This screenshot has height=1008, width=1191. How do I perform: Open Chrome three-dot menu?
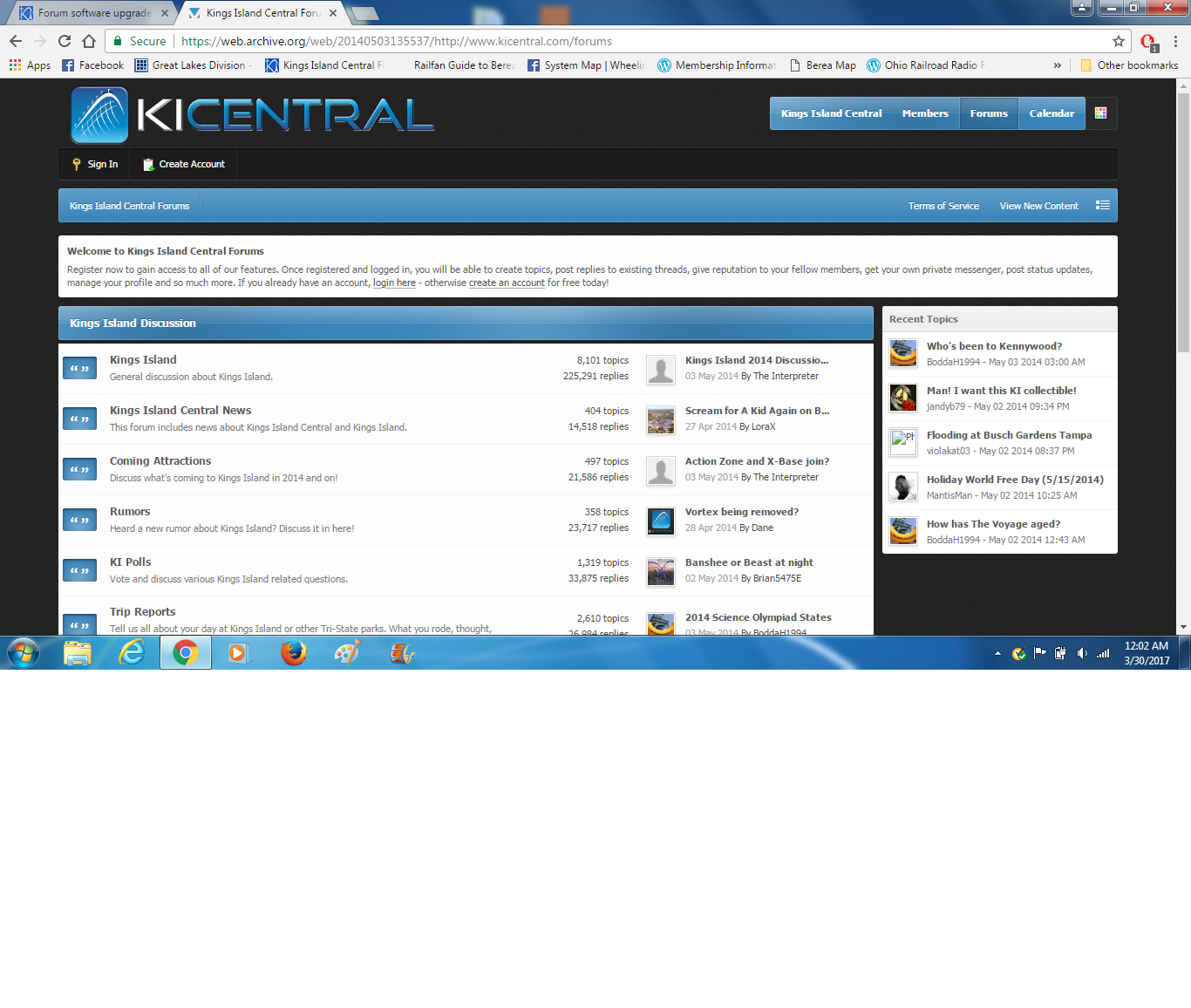coord(1175,41)
